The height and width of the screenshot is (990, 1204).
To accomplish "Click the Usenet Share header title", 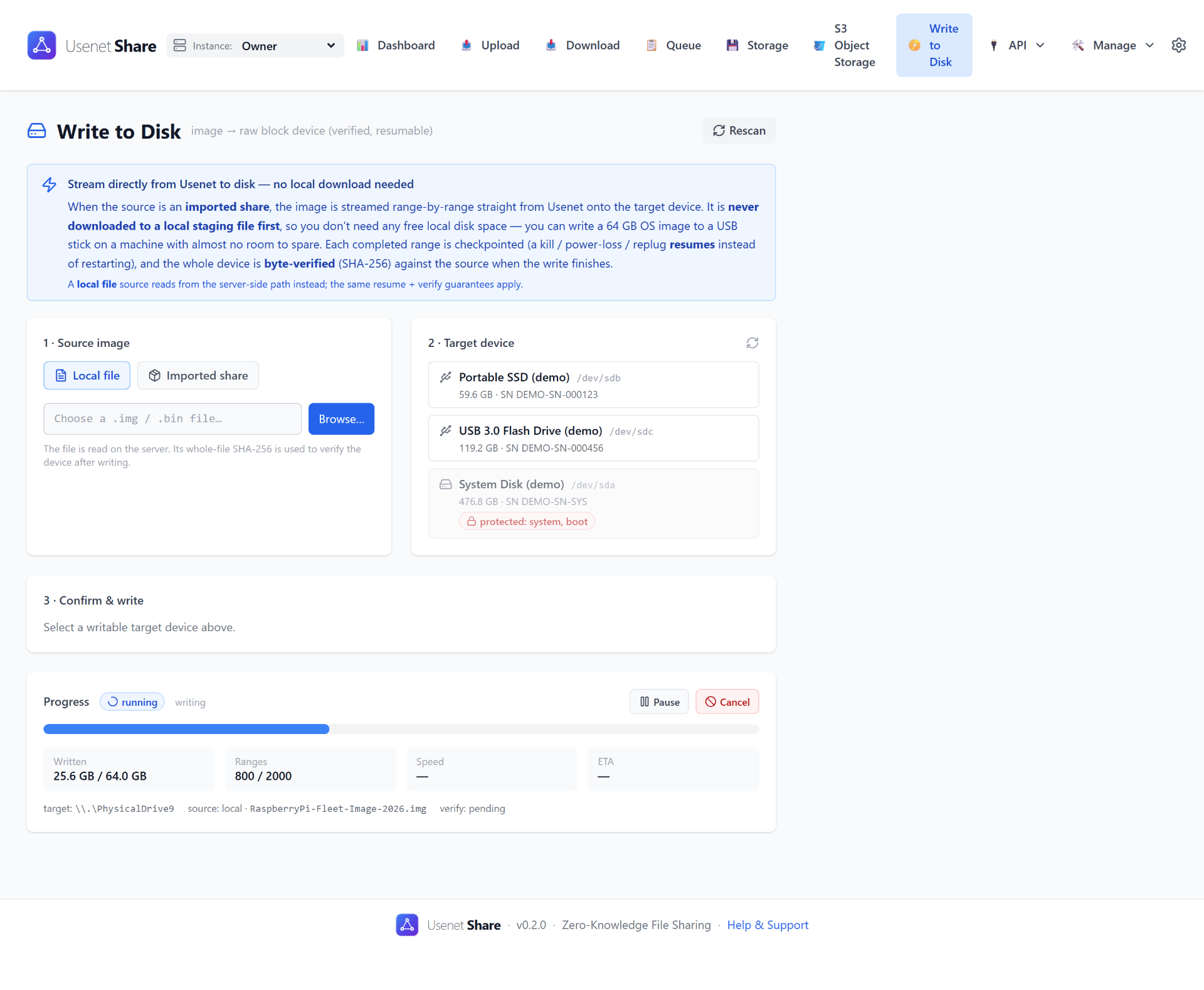I will click(x=111, y=46).
